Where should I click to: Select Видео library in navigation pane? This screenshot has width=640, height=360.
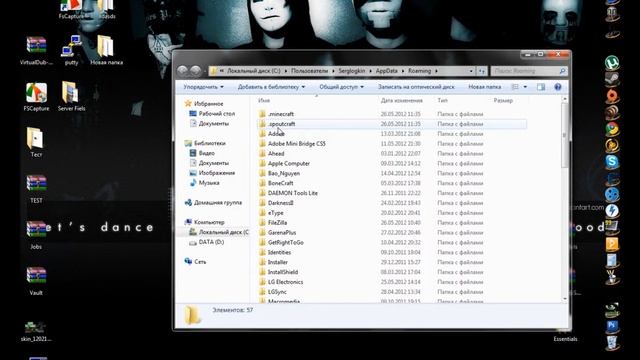[x=202, y=153]
